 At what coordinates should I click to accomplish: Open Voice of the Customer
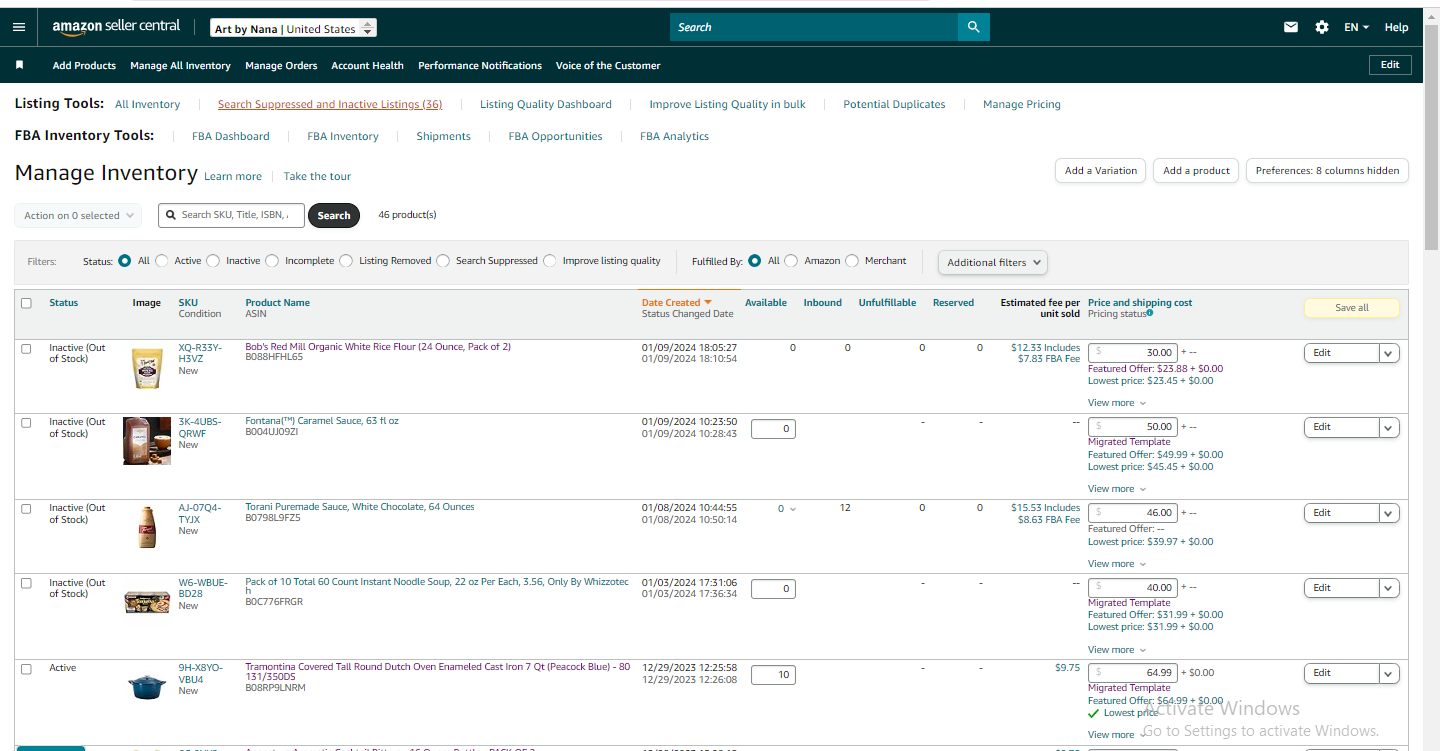click(x=608, y=65)
